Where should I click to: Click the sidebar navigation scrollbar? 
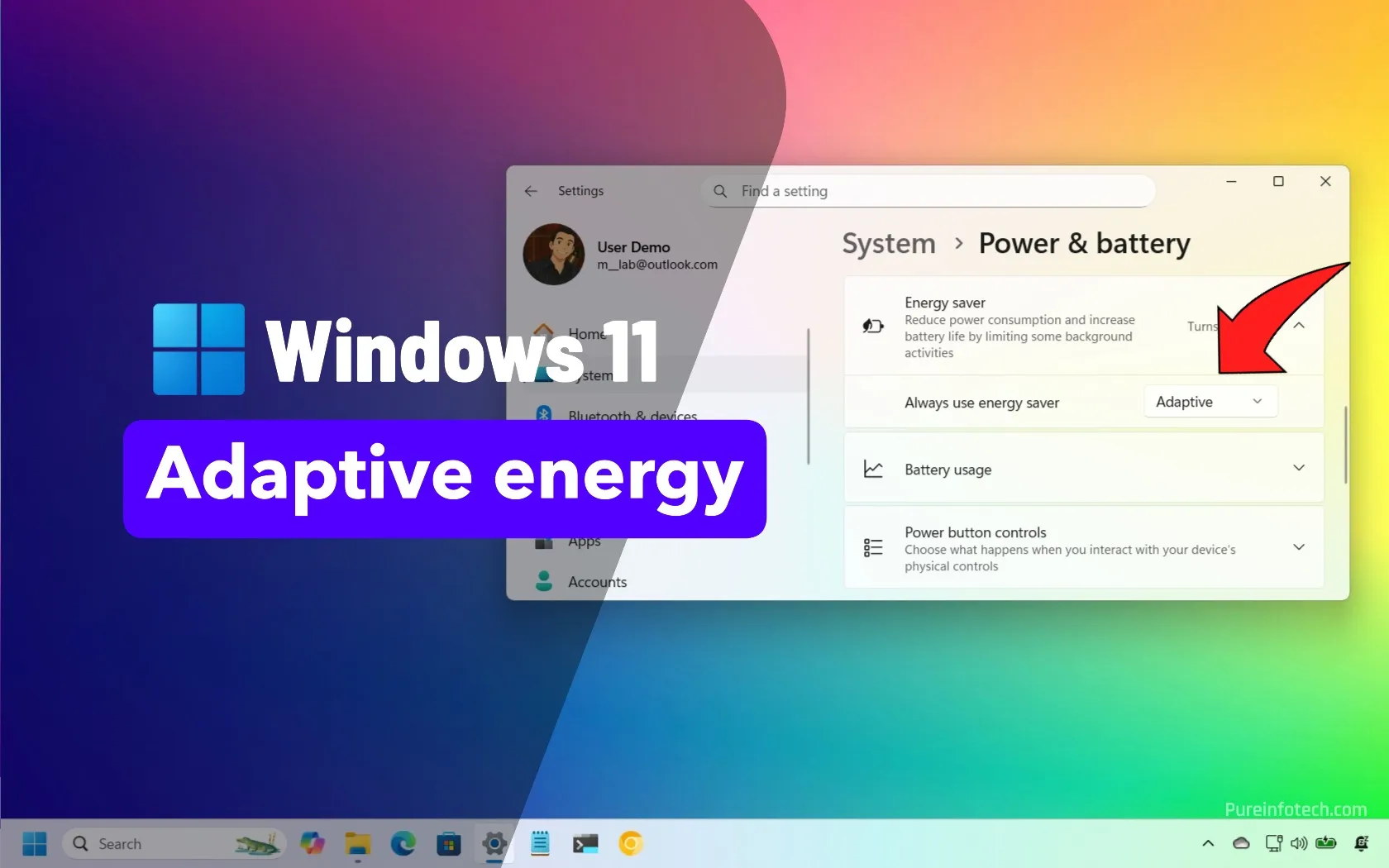[809, 397]
